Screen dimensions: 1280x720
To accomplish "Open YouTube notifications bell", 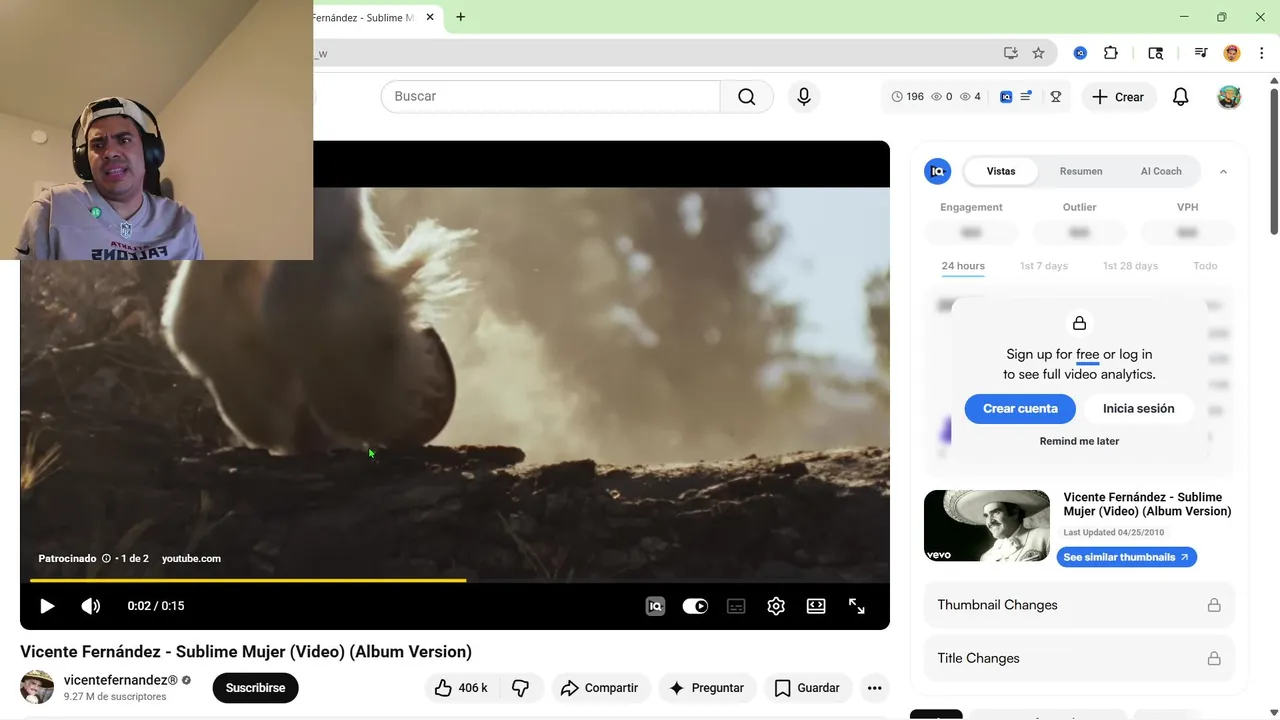I will 1181,97.
